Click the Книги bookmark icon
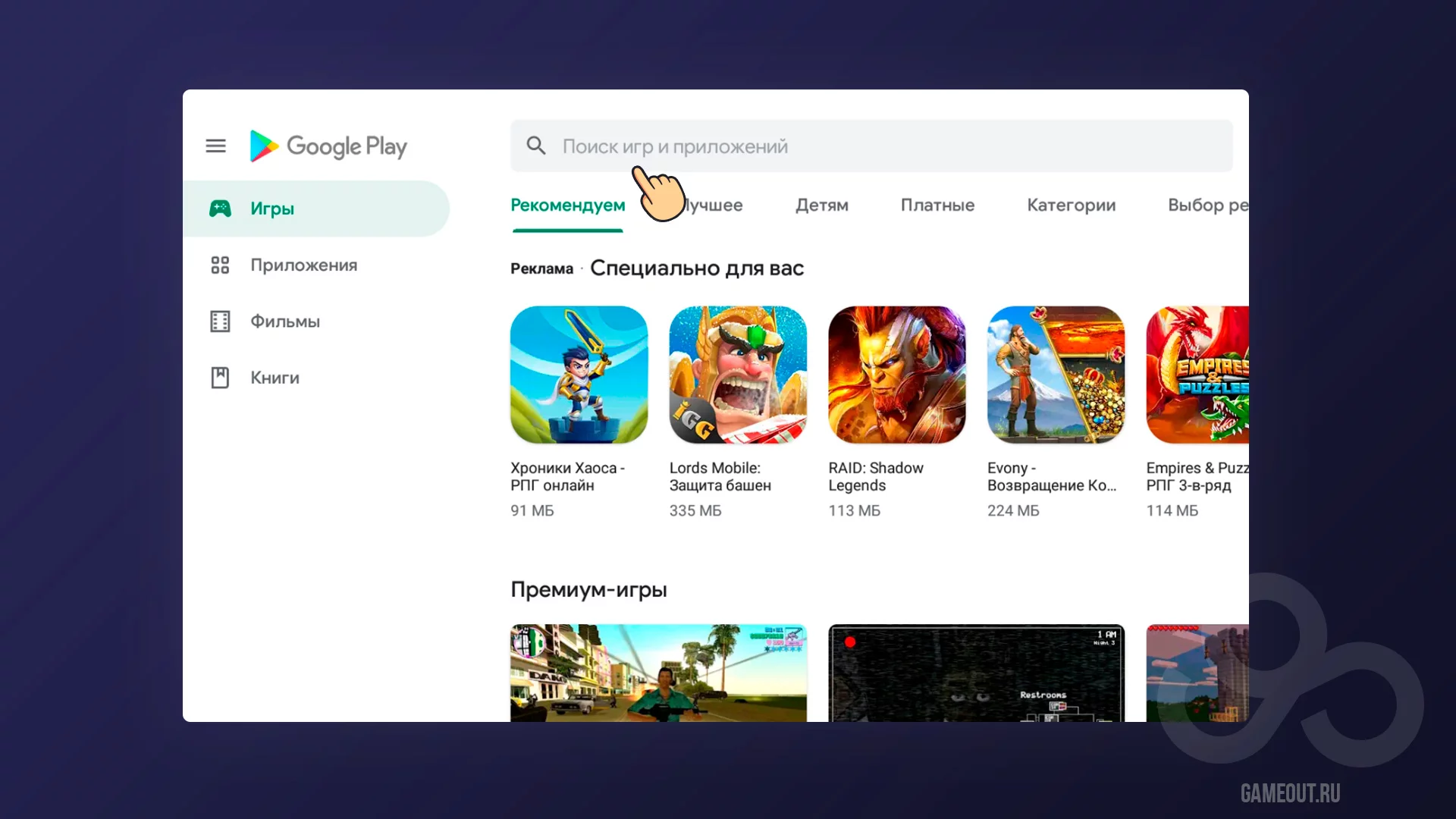This screenshot has height=819, width=1456. click(220, 378)
